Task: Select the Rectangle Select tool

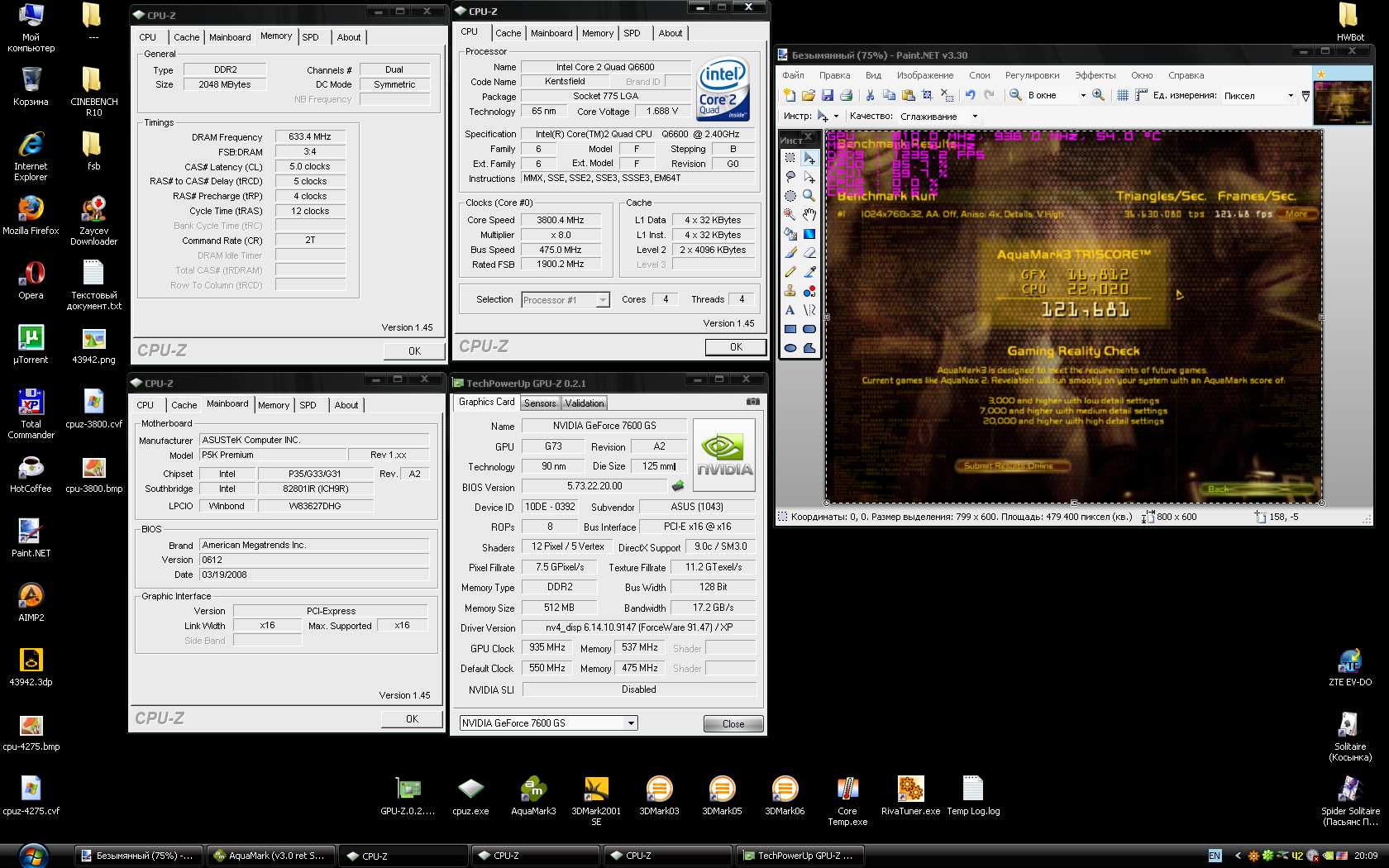Action: click(x=790, y=157)
